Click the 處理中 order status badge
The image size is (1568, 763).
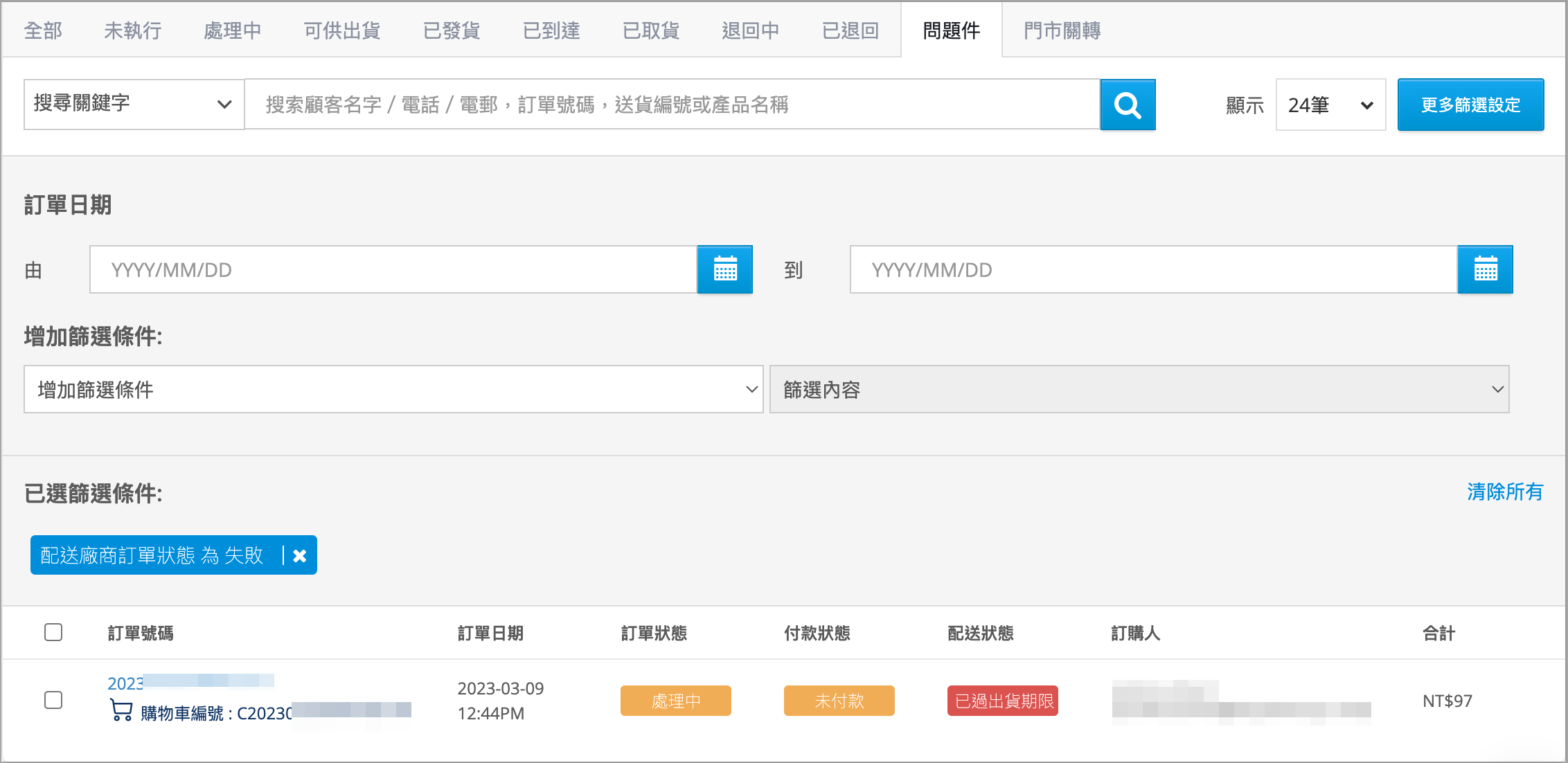coord(676,701)
